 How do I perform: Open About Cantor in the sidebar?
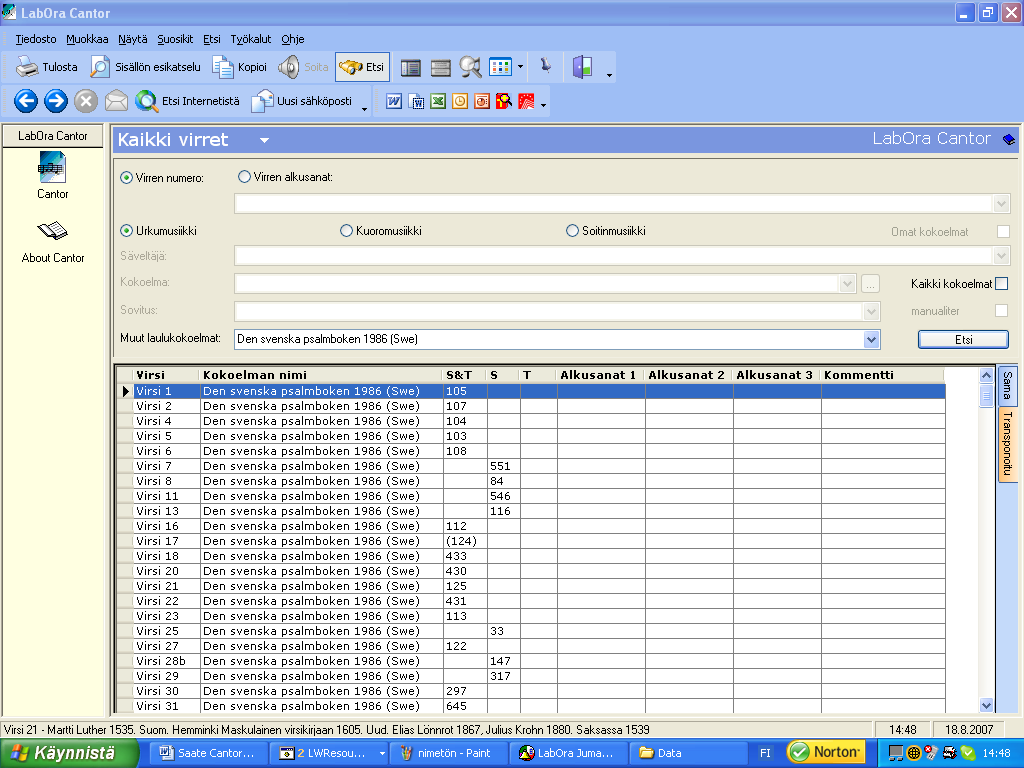click(x=53, y=242)
